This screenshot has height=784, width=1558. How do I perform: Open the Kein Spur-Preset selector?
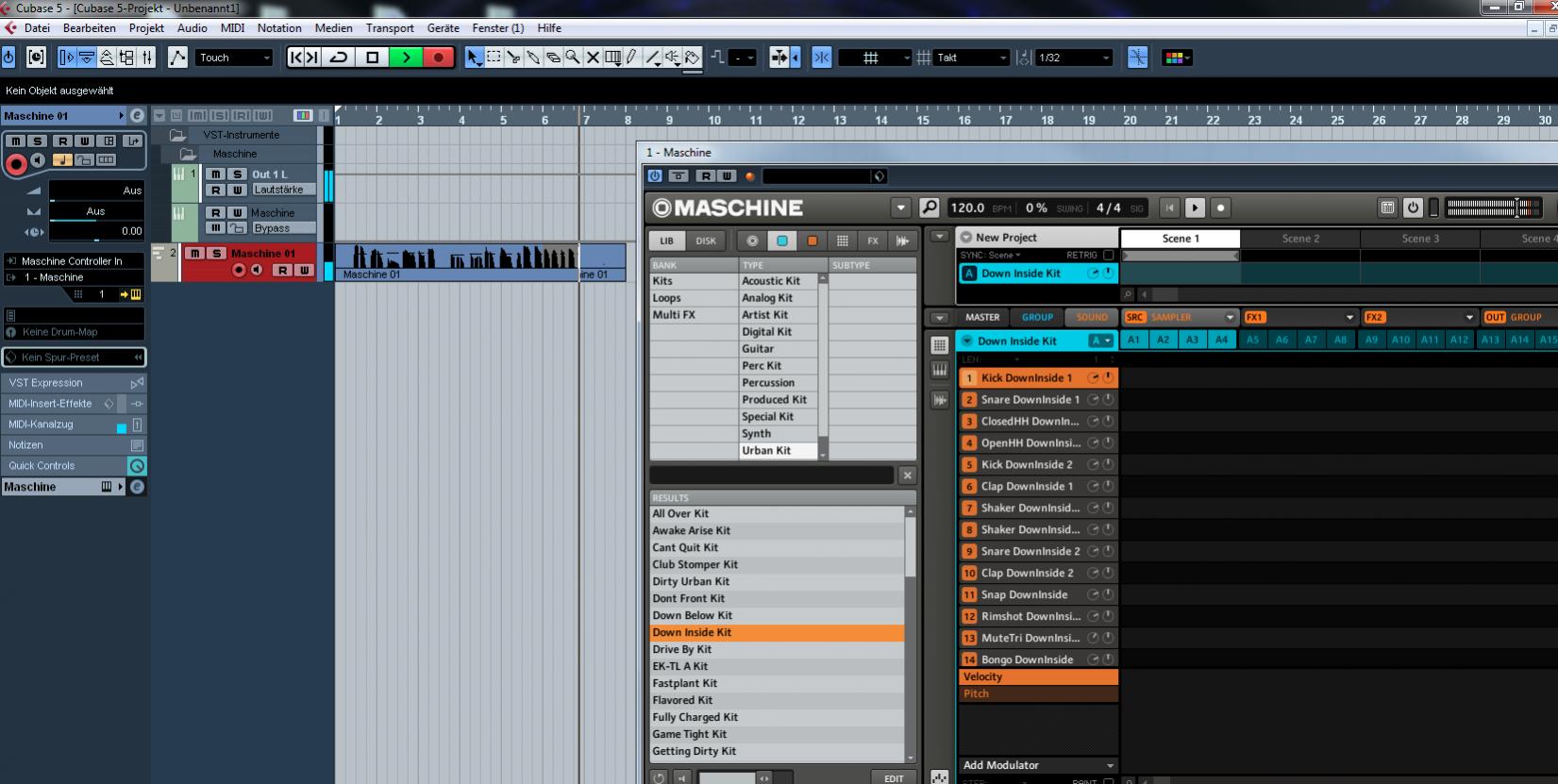click(x=74, y=358)
